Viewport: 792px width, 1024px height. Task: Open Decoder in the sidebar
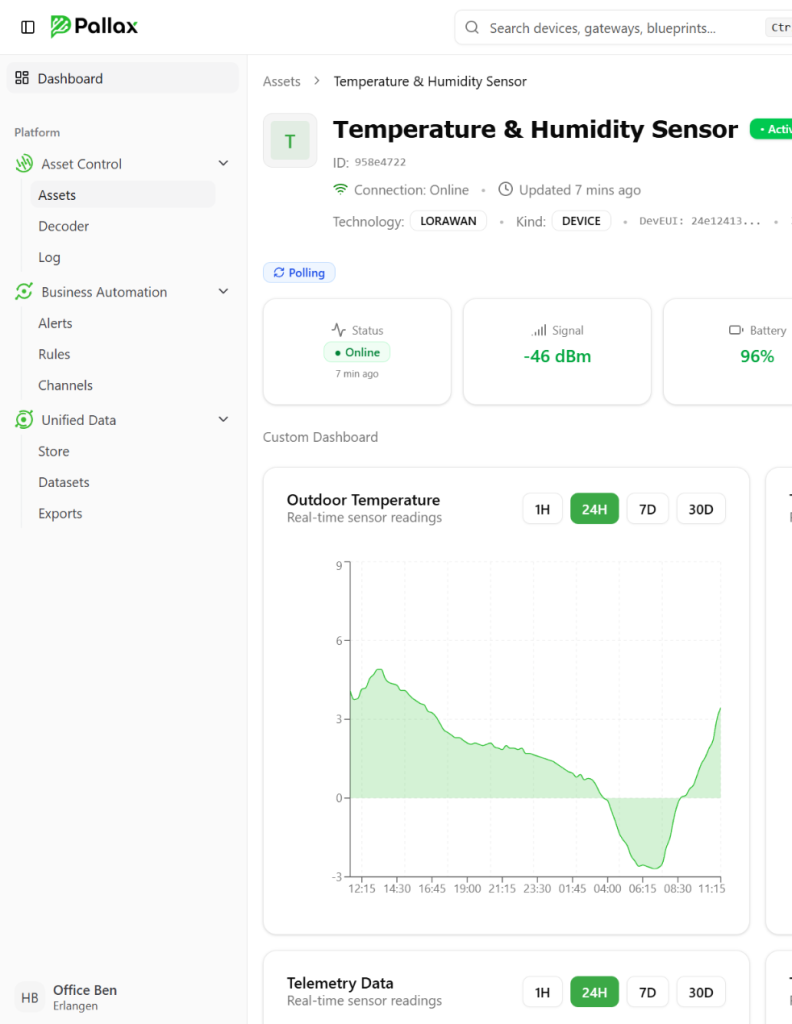(64, 226)
